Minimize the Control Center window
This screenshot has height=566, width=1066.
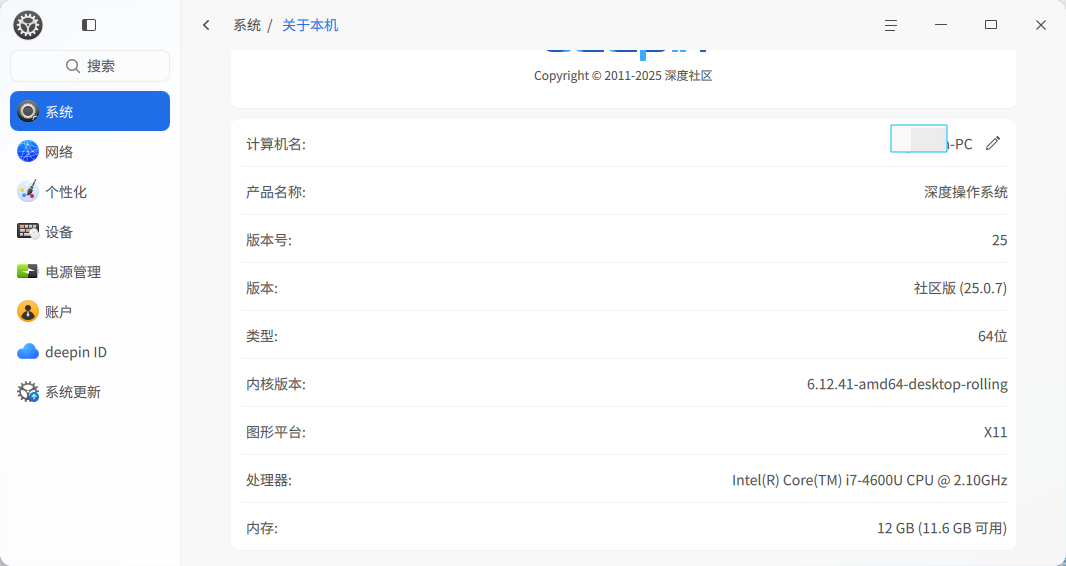tap(941, 25)
